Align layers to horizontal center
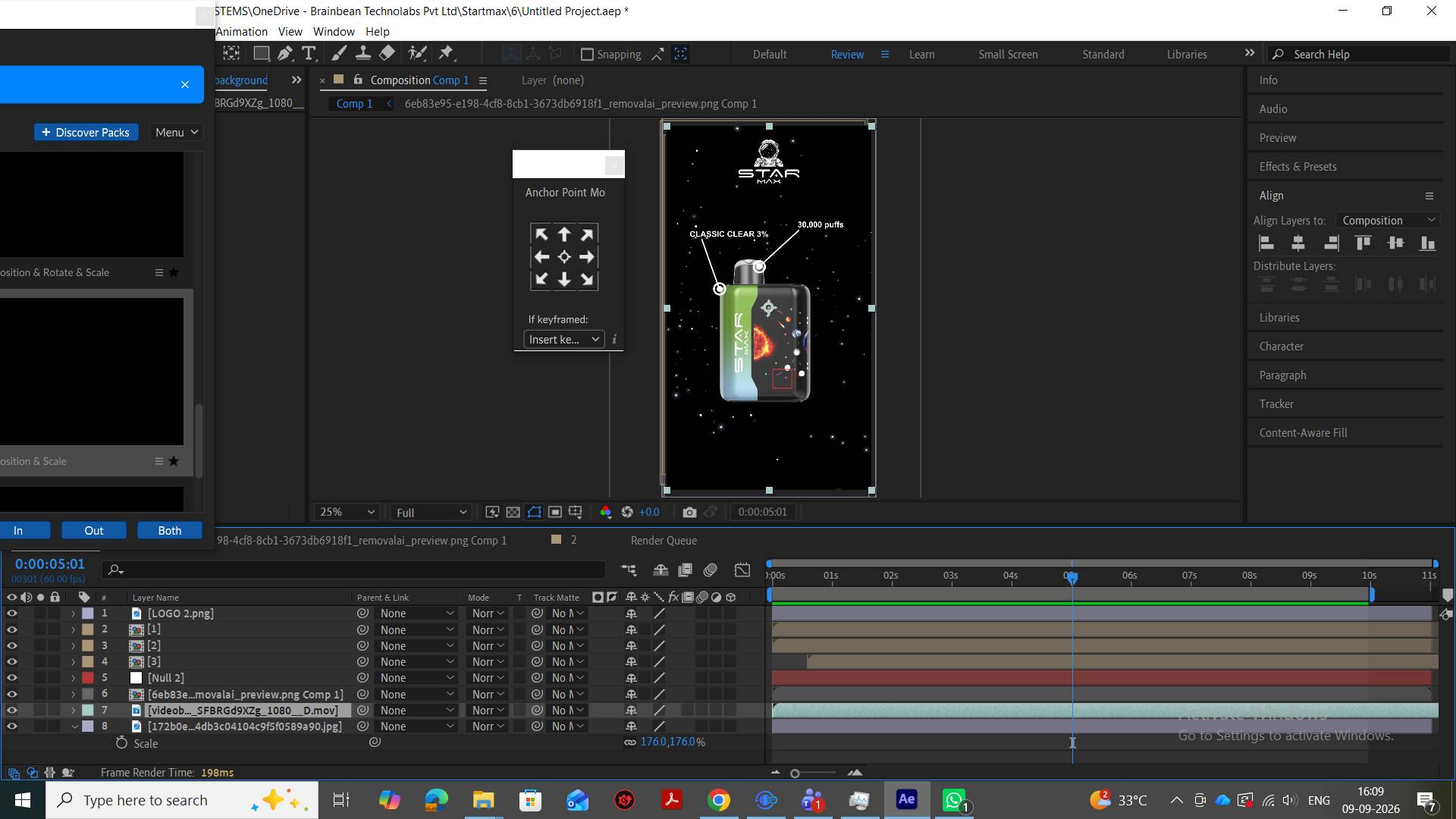Screen dimensions: 1456x819 click(1298, 243)
